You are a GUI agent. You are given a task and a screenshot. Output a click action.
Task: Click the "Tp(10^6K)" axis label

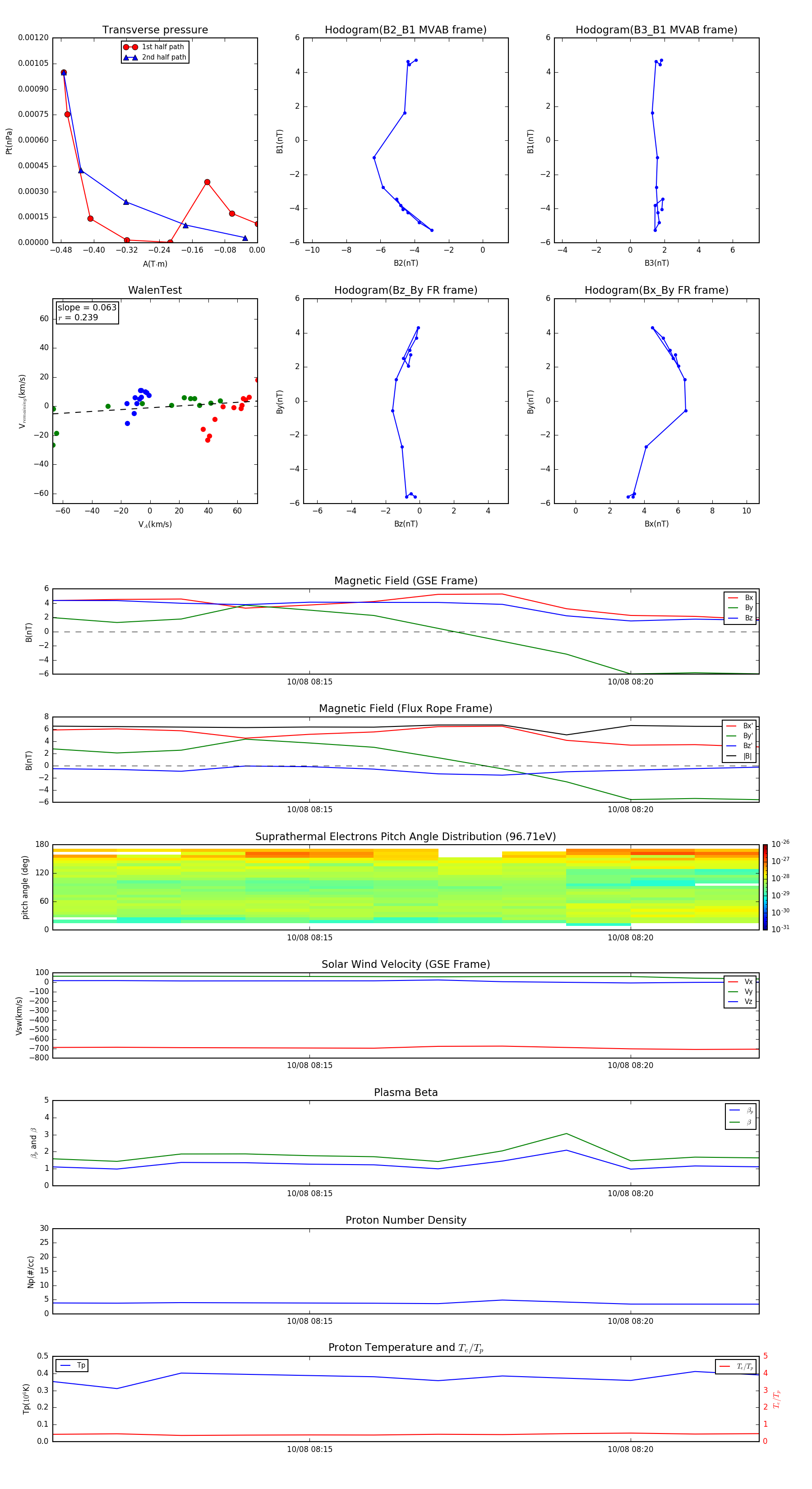coord(26,1399)
